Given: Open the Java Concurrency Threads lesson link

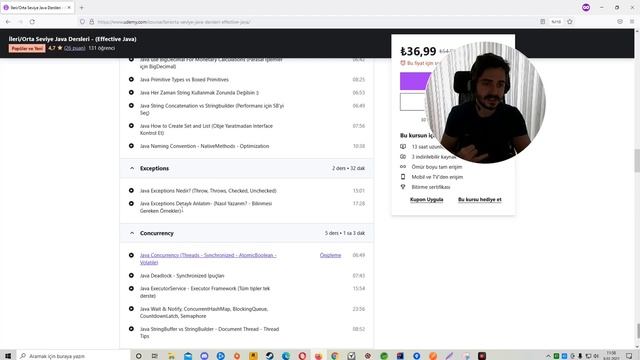Looking at the screenshot, I should pos(208,259).
